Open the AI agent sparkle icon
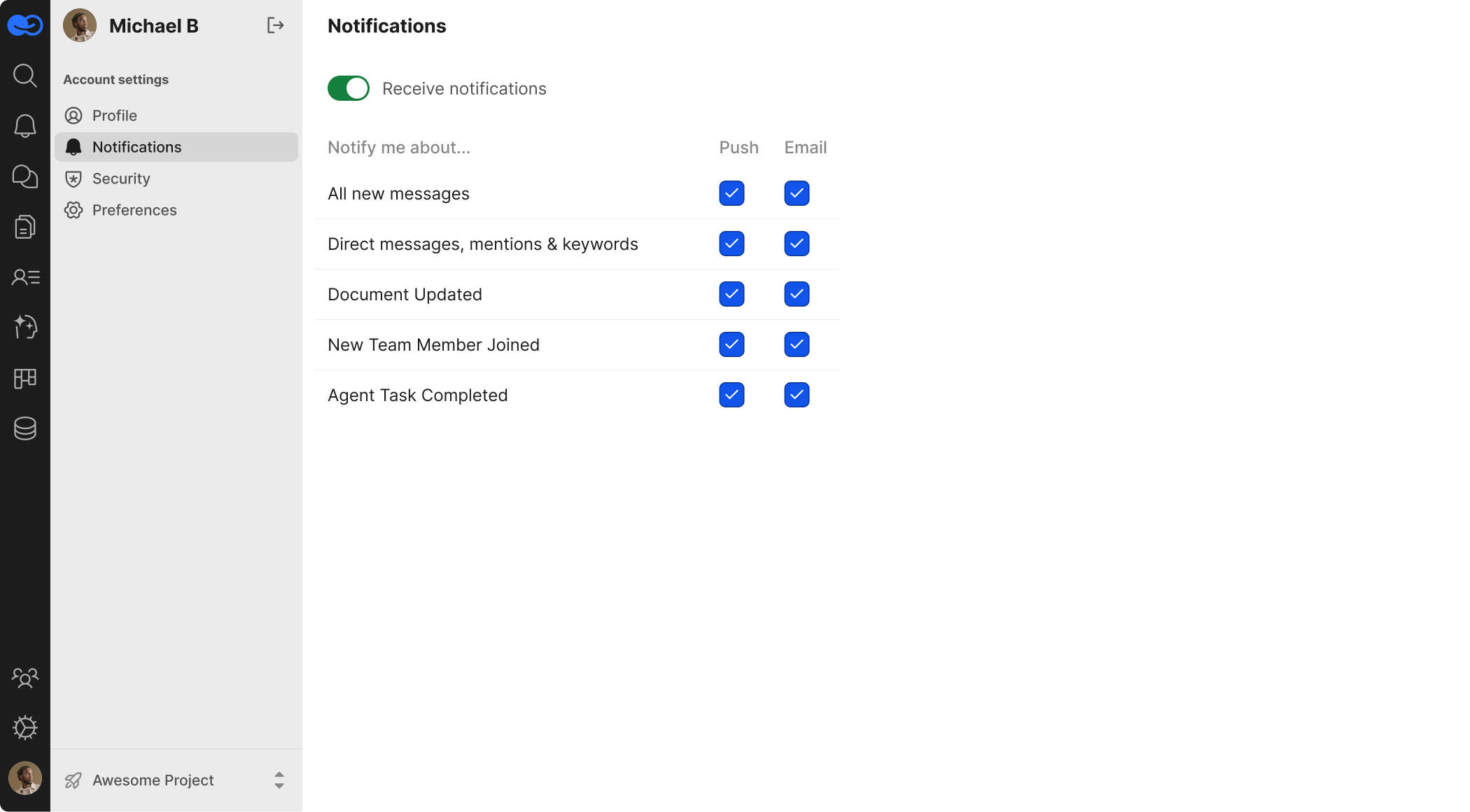The image size is (1470, 812). [25, 328]
